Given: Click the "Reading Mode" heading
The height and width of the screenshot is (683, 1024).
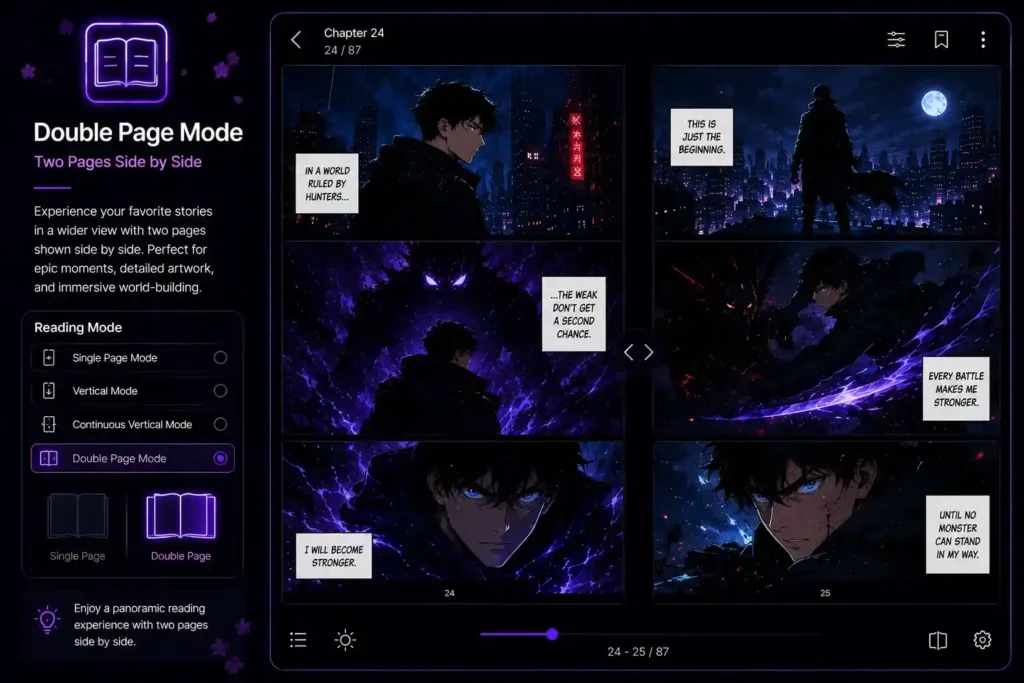Looking at the screenshot, I should 78,327.
